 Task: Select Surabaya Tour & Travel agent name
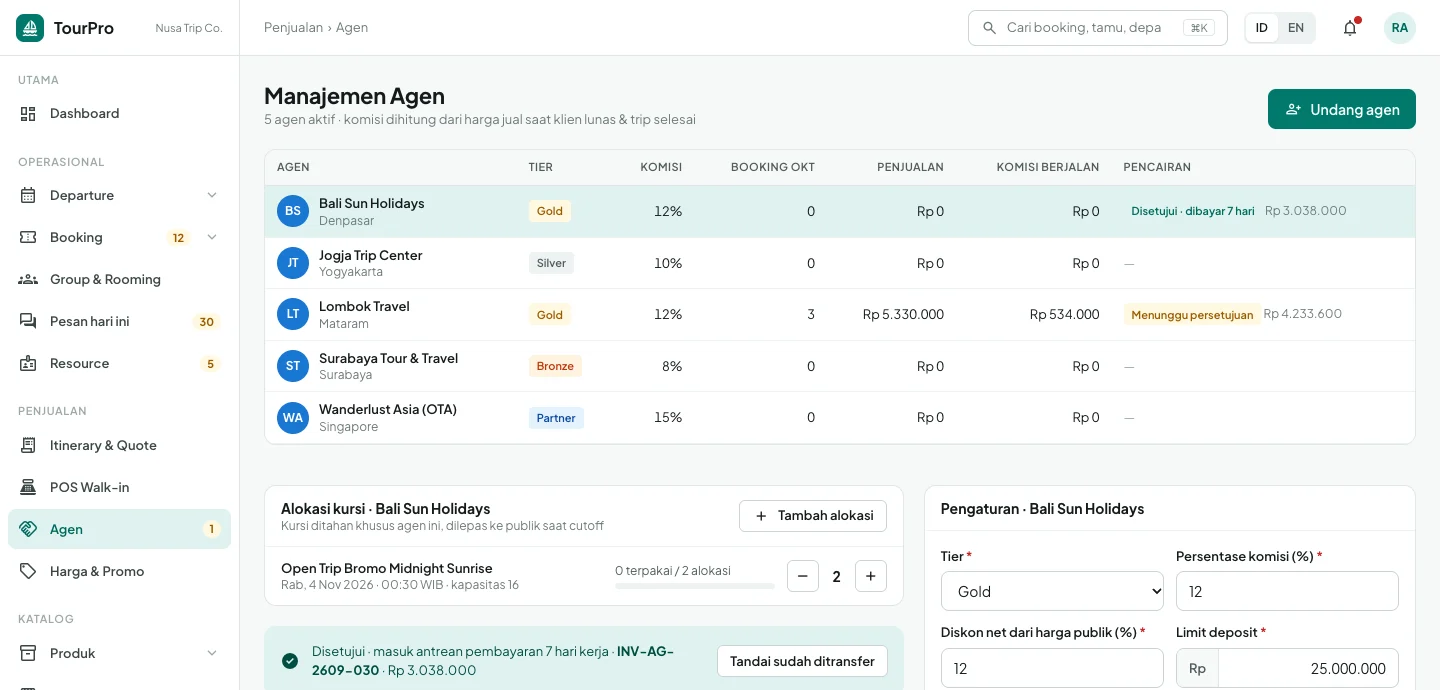389,358
